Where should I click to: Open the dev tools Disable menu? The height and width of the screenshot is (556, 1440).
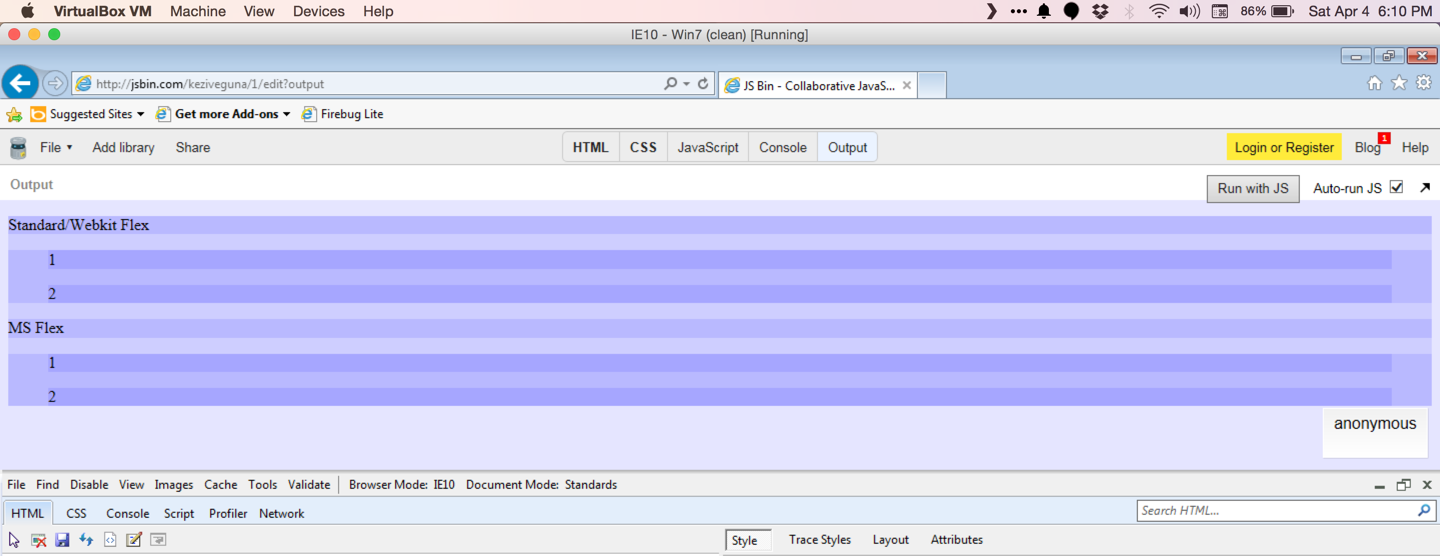(x=89, y=485)
